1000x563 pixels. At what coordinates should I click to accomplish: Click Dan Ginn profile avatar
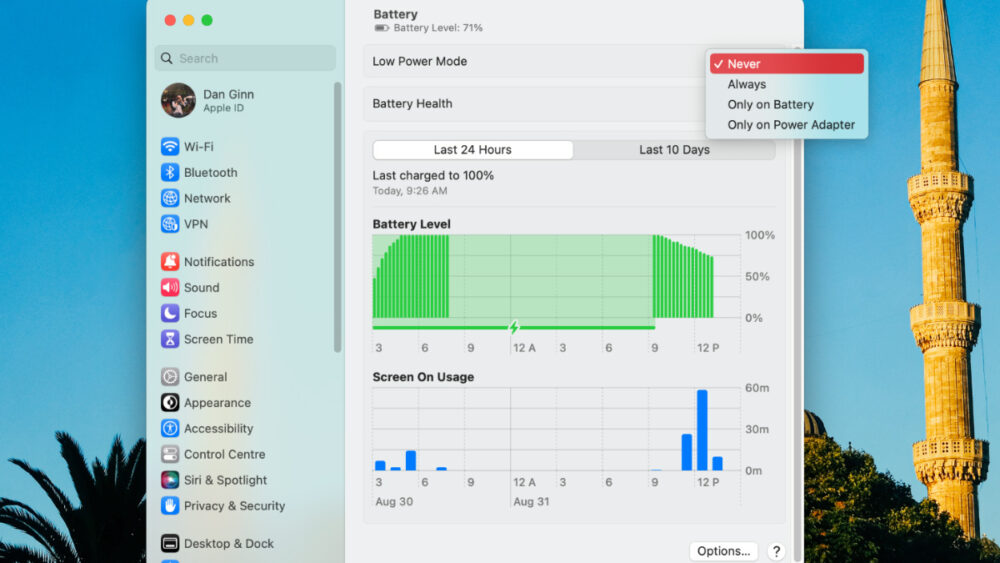(178, 100)
